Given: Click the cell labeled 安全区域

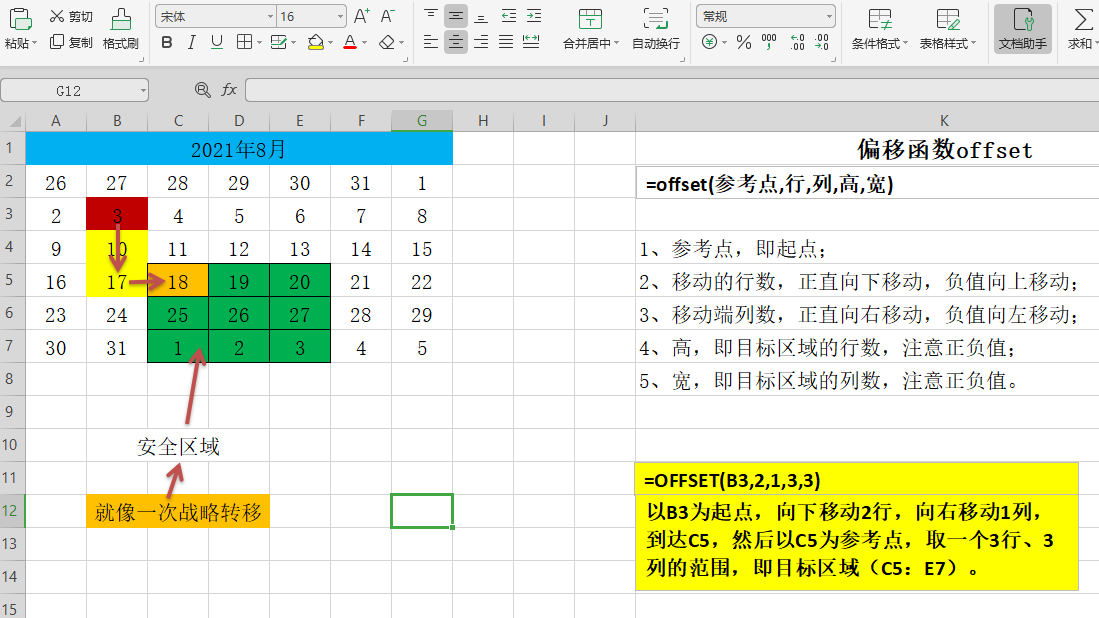Looking at the screenshot, I should coord(178,446).
